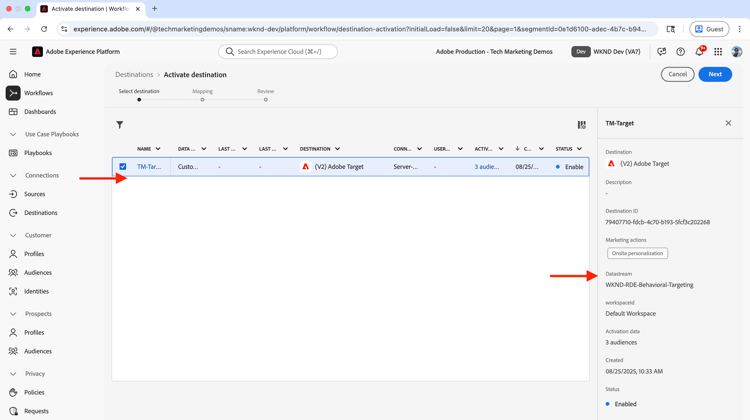750x420 pixels.
Task: Click the Mapping step marker
Action: 202,99
